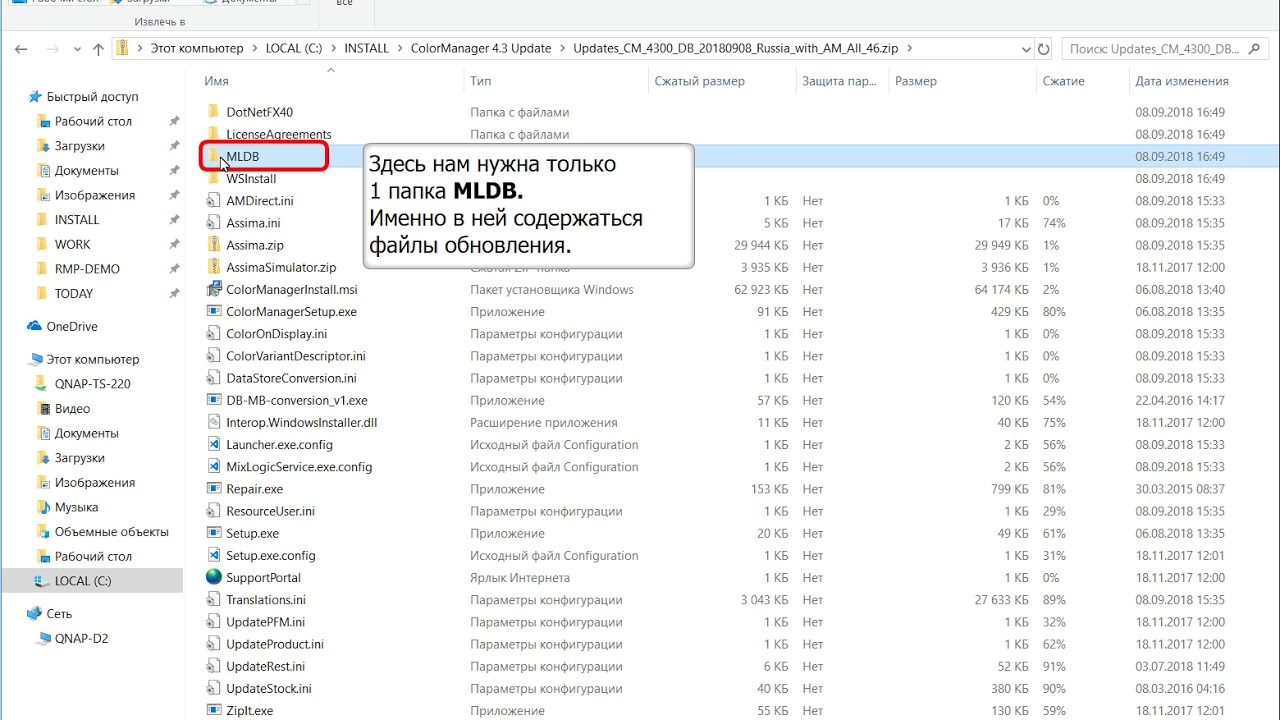
Task: Click the WSInstall folder icon
Action: [x=213, y=178]
